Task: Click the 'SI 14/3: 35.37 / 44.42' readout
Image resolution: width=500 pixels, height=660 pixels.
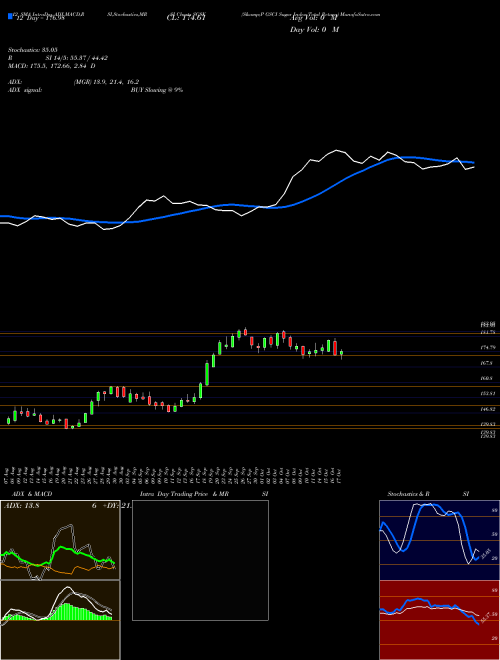Action: 77,58
